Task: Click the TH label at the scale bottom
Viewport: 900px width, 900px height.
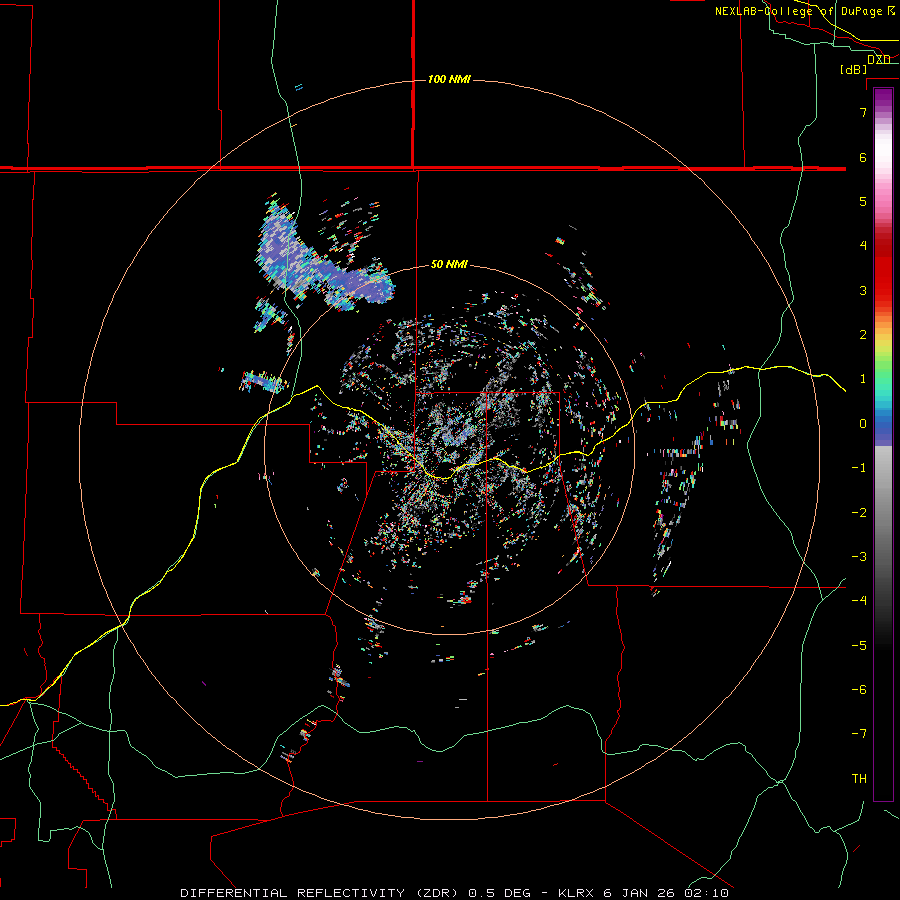Action: (859, 778)
